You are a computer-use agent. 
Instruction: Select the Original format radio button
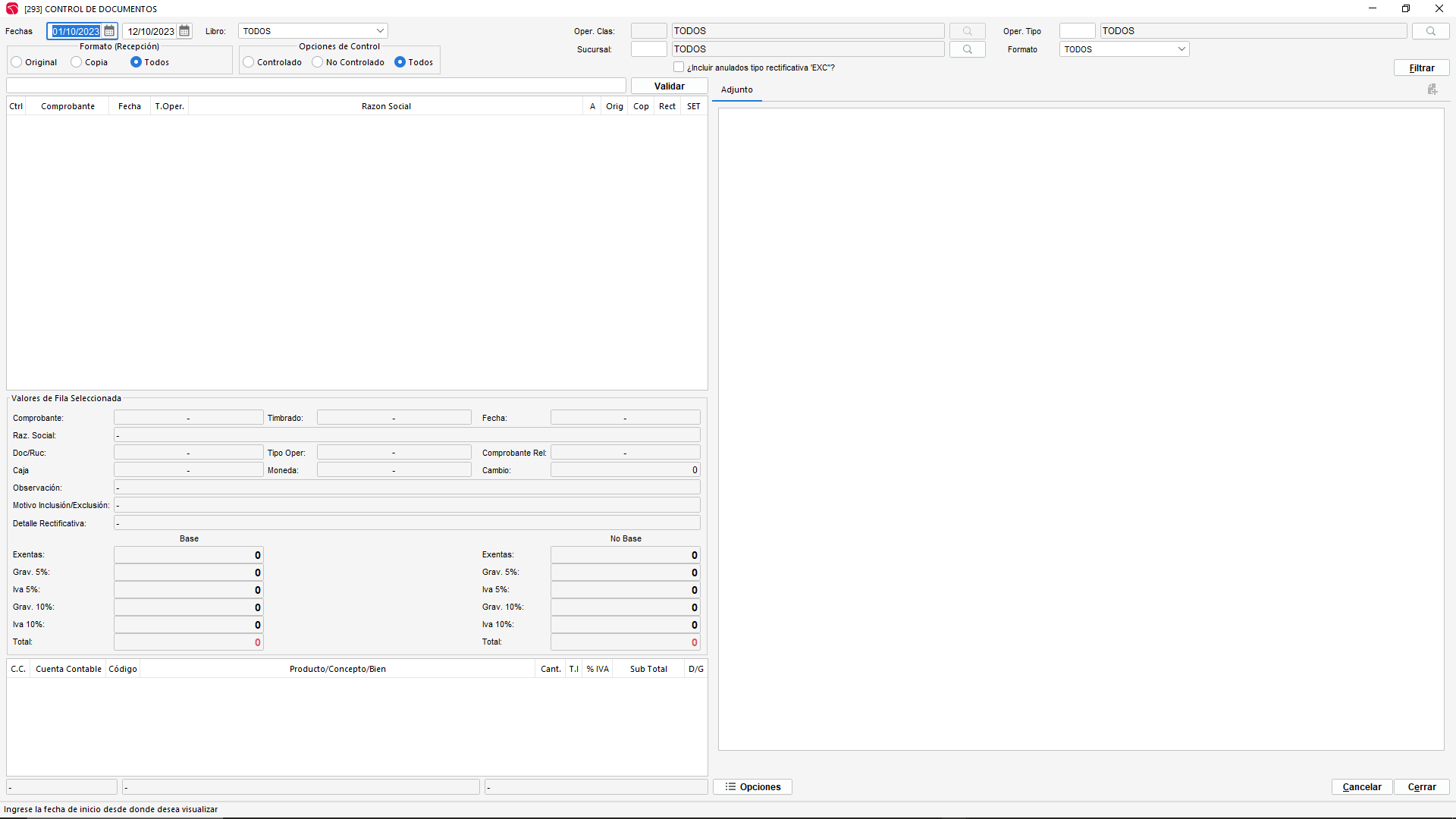pyautogui.click(x=17, y=62)
